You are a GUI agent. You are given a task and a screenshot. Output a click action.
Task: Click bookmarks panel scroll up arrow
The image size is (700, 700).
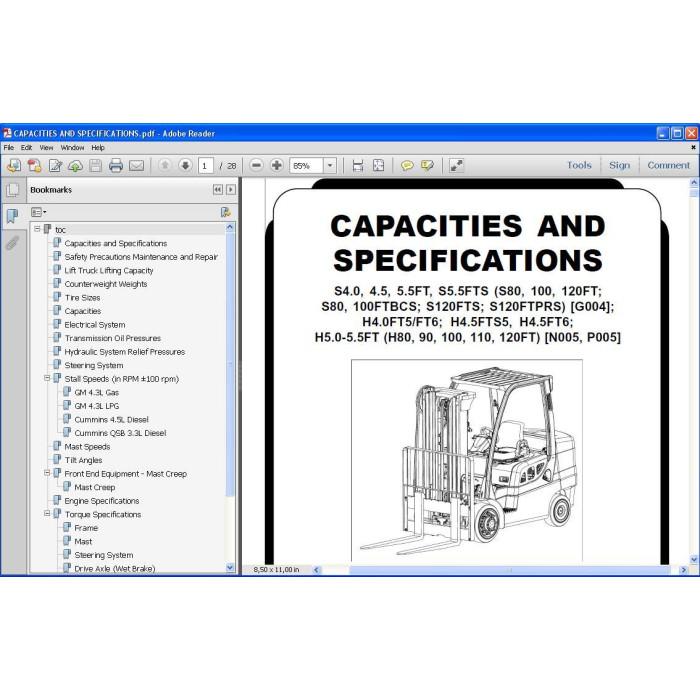[x=230, y=227]
